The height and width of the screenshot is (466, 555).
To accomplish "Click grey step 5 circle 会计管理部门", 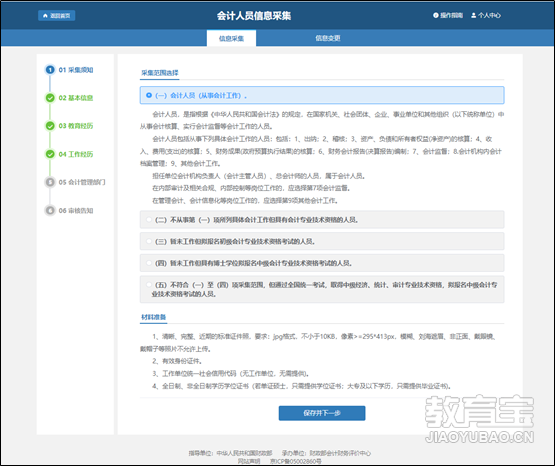I will click(x=50, y=182).
